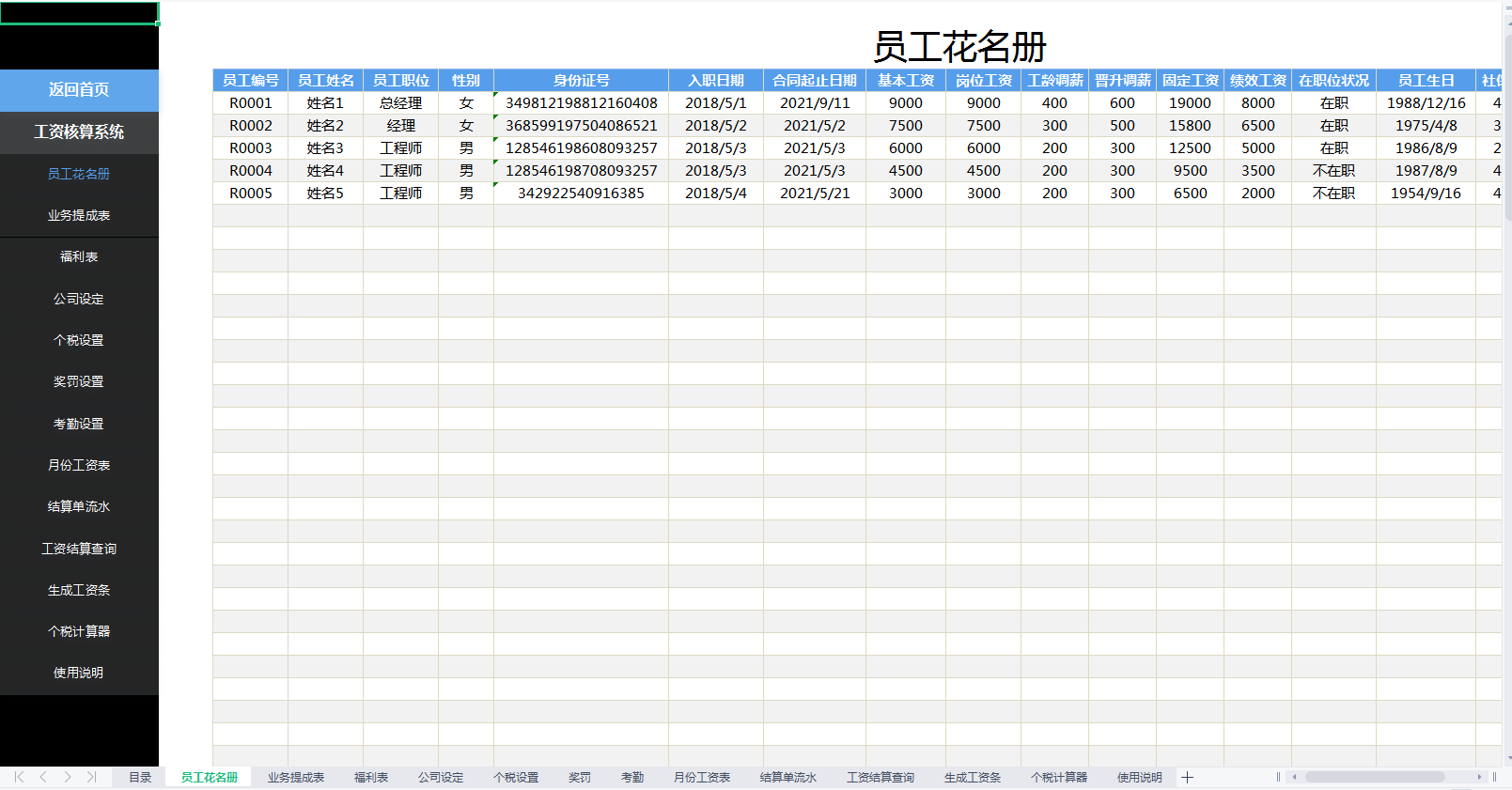The height and width of the screenshot is (790, 1512).
Task: Select 生成工资条 in the left sidebar
Action: (79, 590)
